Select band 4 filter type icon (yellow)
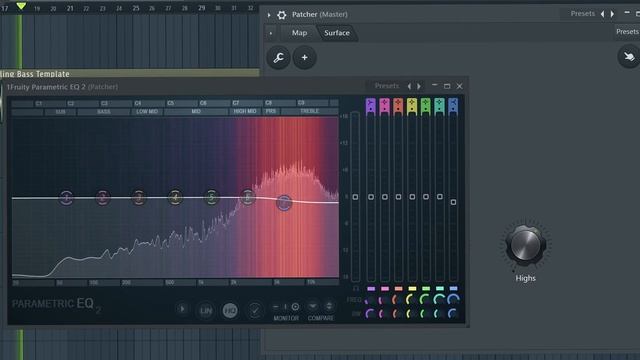 (x=412, y=106)
